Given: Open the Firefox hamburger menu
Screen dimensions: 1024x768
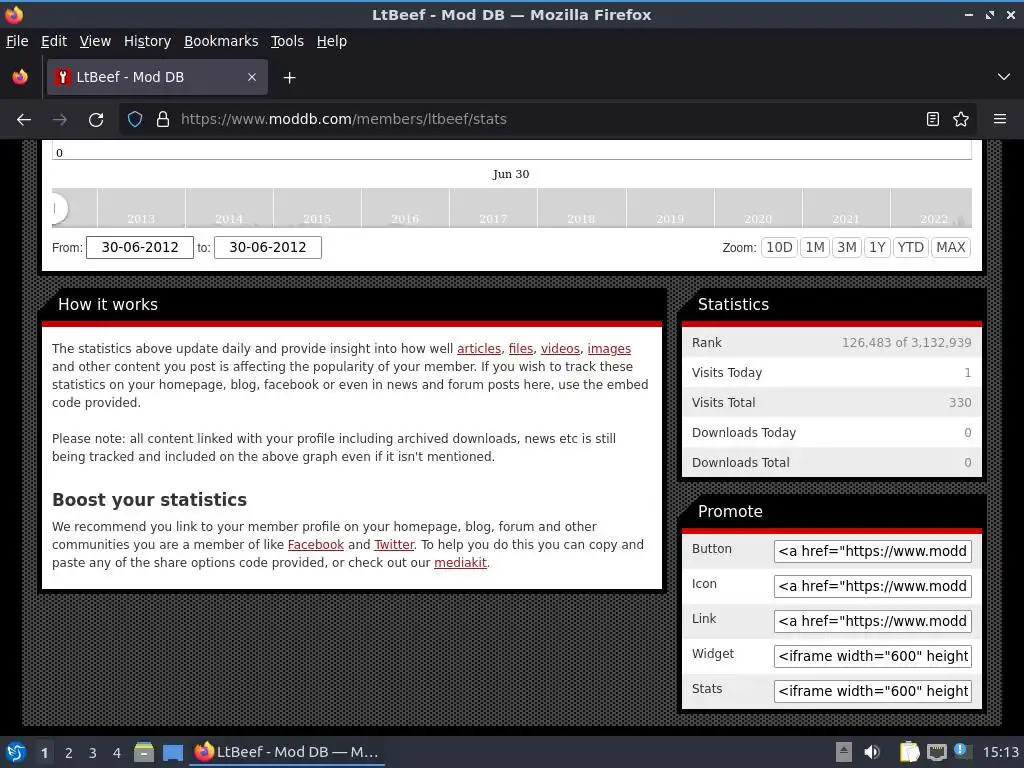Looking at the screenshot, I should [x=999, y=120].
